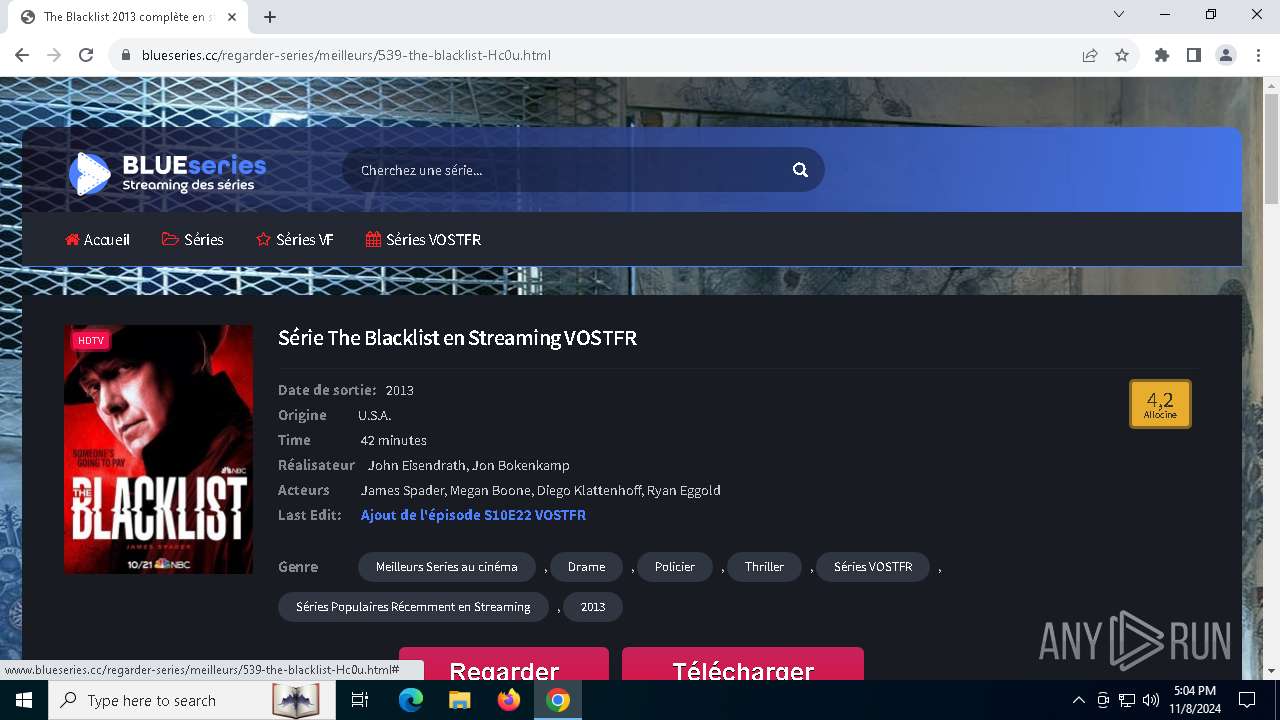The width and height of the screenshot is (1280, 720).
Task: Open the volume tray icon
Action: [1151, 700]
